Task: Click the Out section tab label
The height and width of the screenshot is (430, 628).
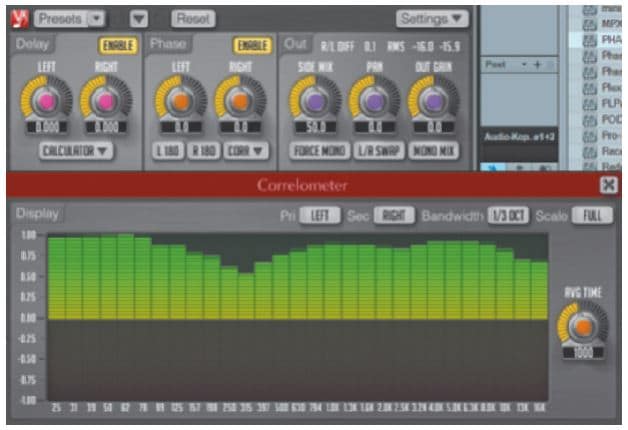Action: point(295,44)
